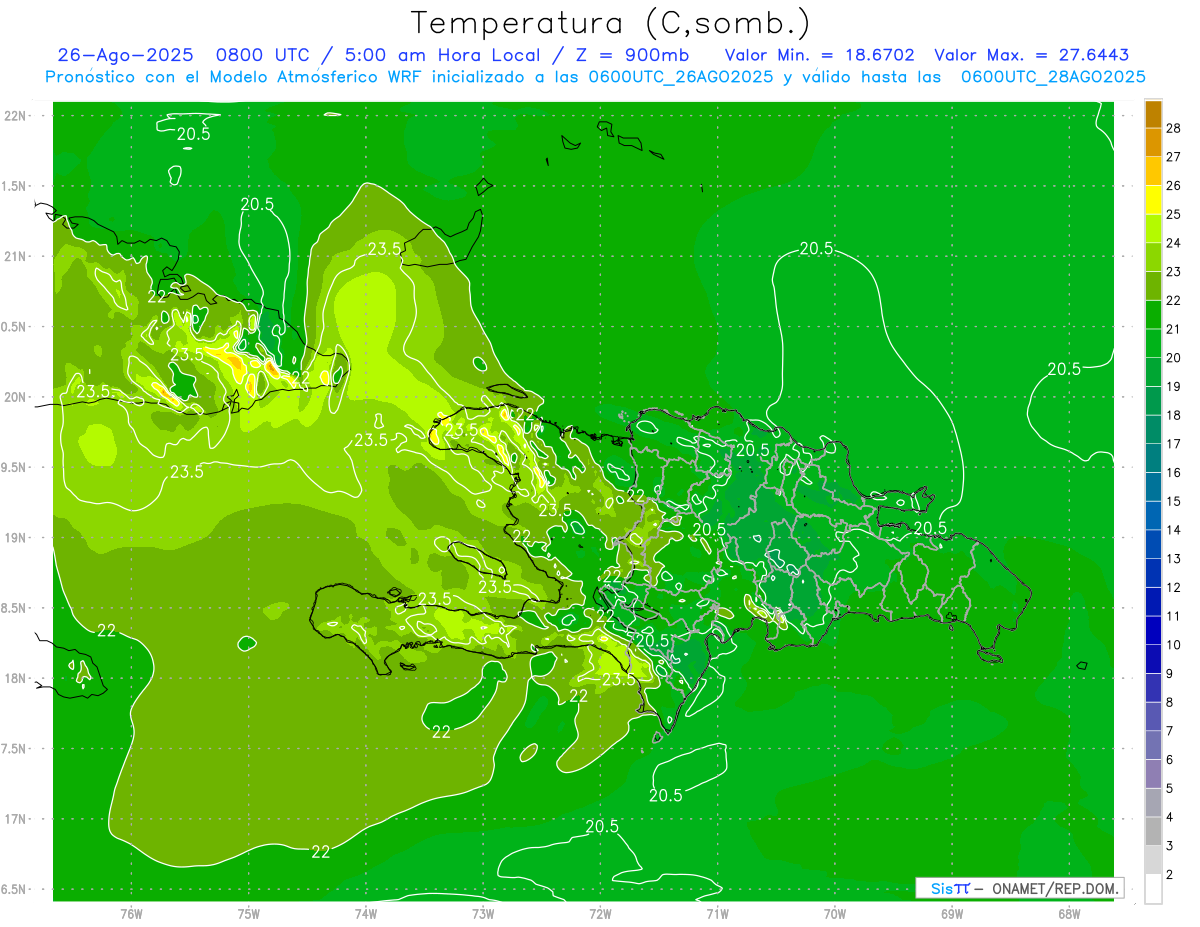Click the longitude axis label "73W"
Image resolution: width=1200 pixels, height=927 pixels.
coord(483,913)
